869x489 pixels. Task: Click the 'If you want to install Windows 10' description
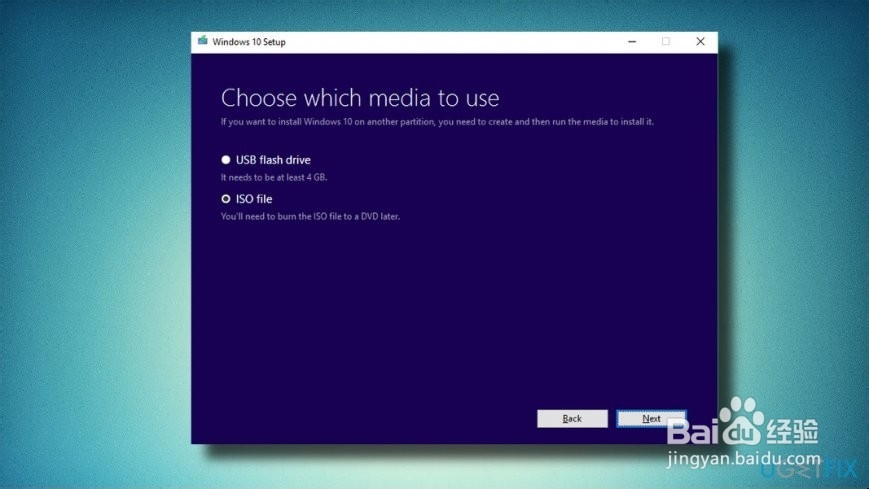(437, 121)
